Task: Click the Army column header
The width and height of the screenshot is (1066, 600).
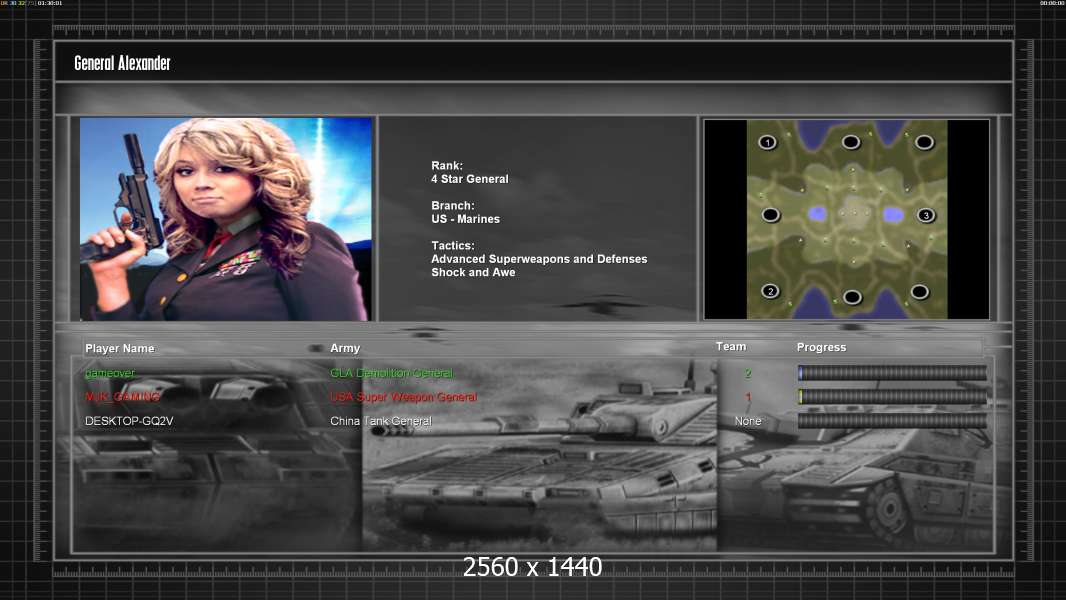Action: point(345,348)
